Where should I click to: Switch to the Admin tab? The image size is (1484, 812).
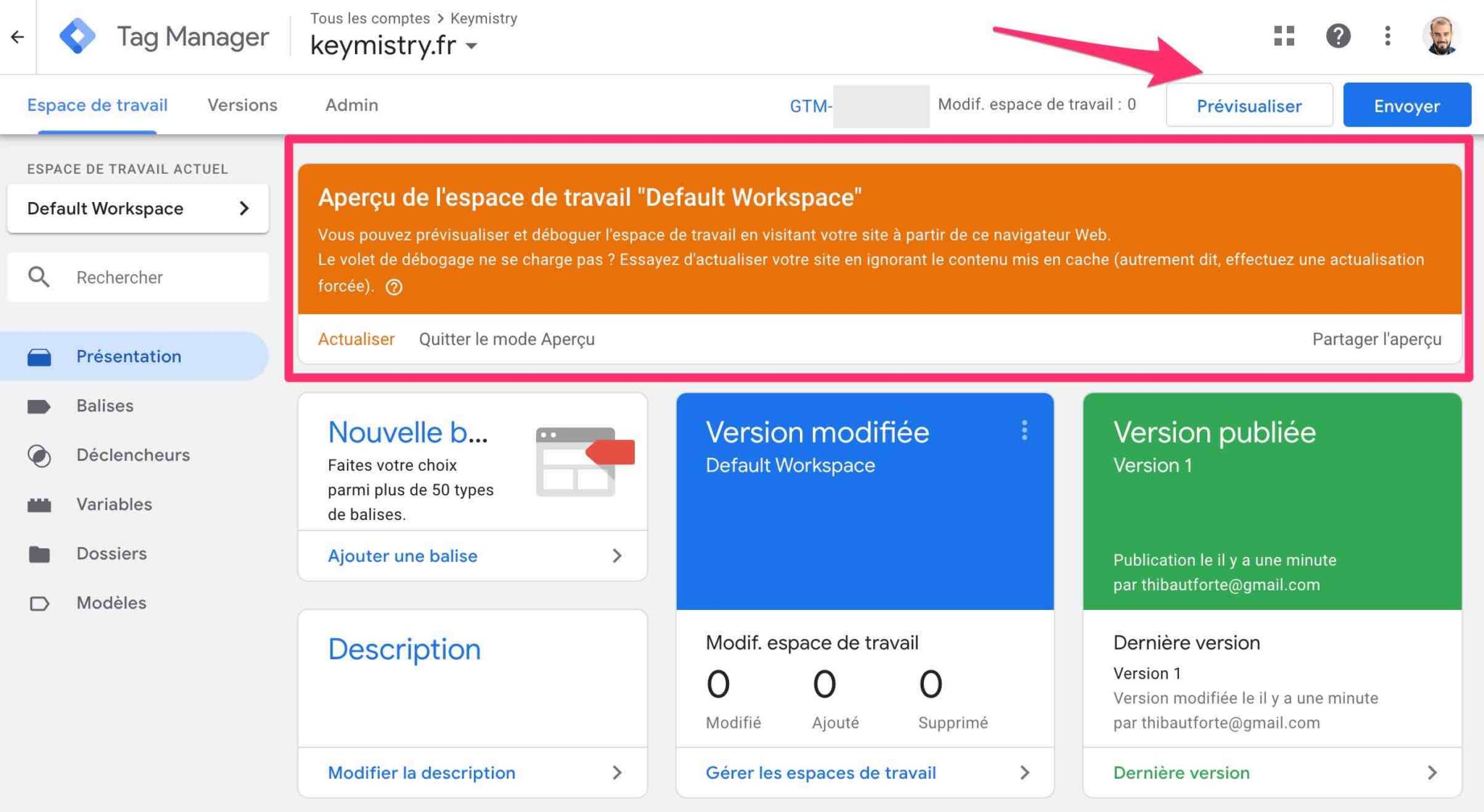pyautogui.click(x=351, y=105)
